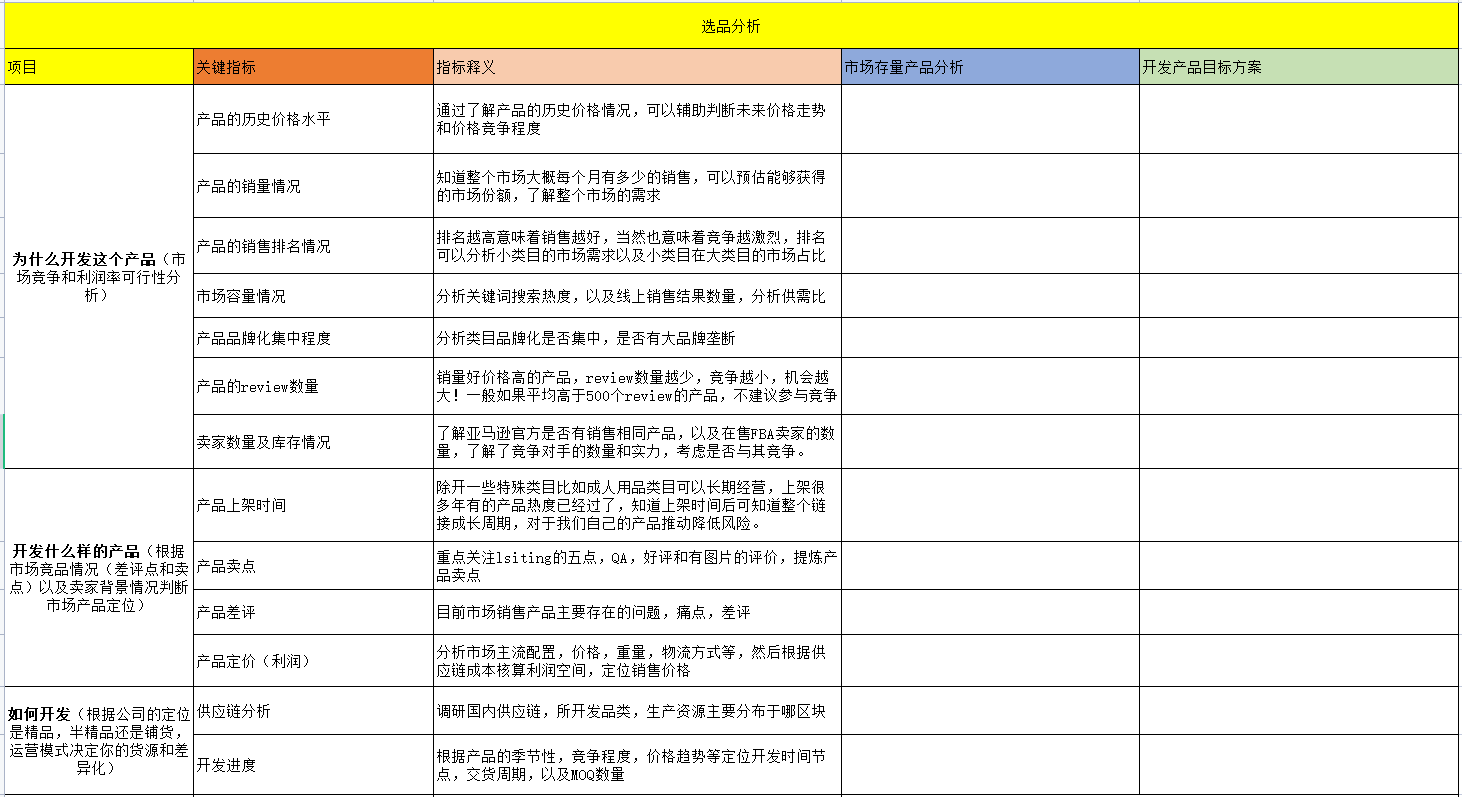The height and width of the screenshot is (797, 1462).
Task: Click empty 市场存量产品分析 cell in 产品差评 row
Action: (990, 612)
